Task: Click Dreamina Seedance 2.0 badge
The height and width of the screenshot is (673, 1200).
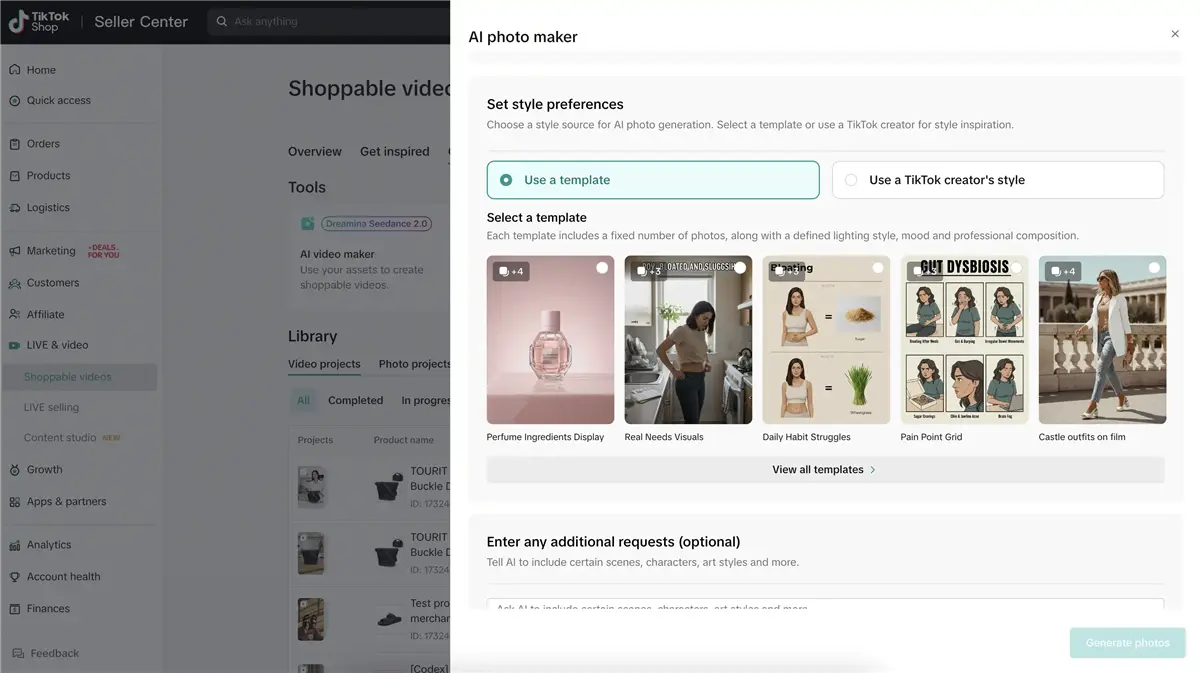Action: point(376,224)
